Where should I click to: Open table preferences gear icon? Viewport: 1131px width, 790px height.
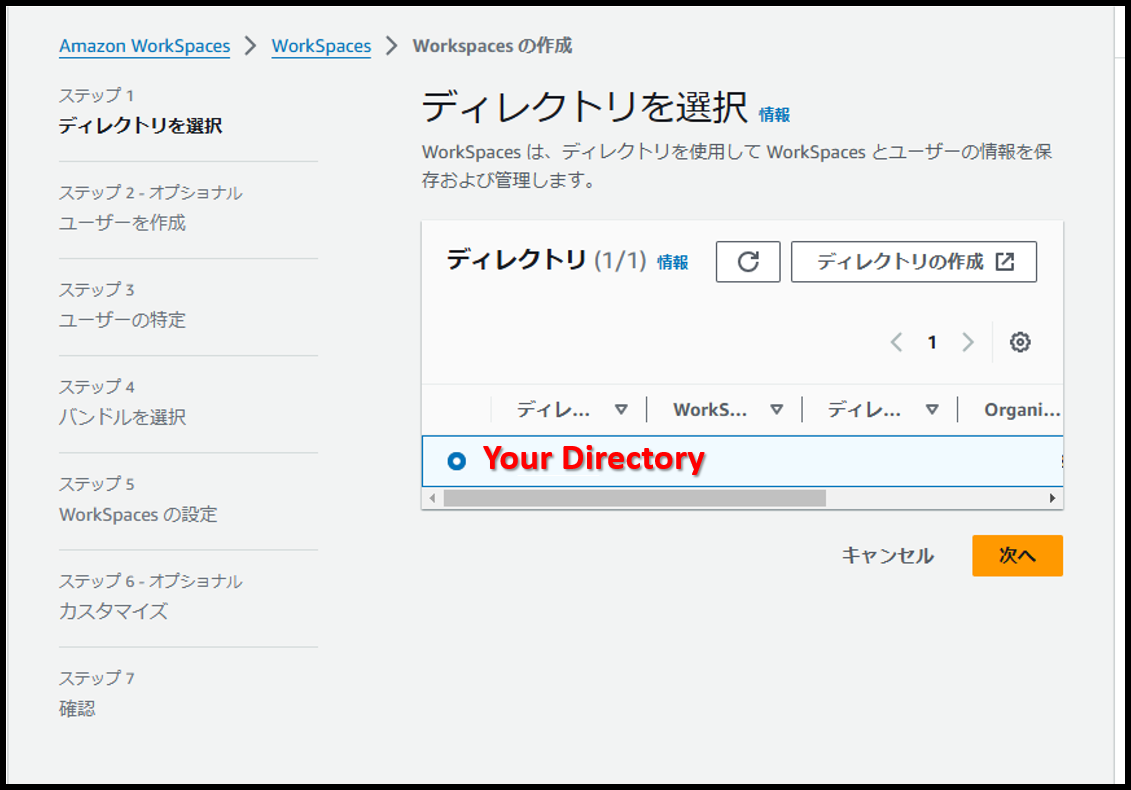click(1020, 342)
